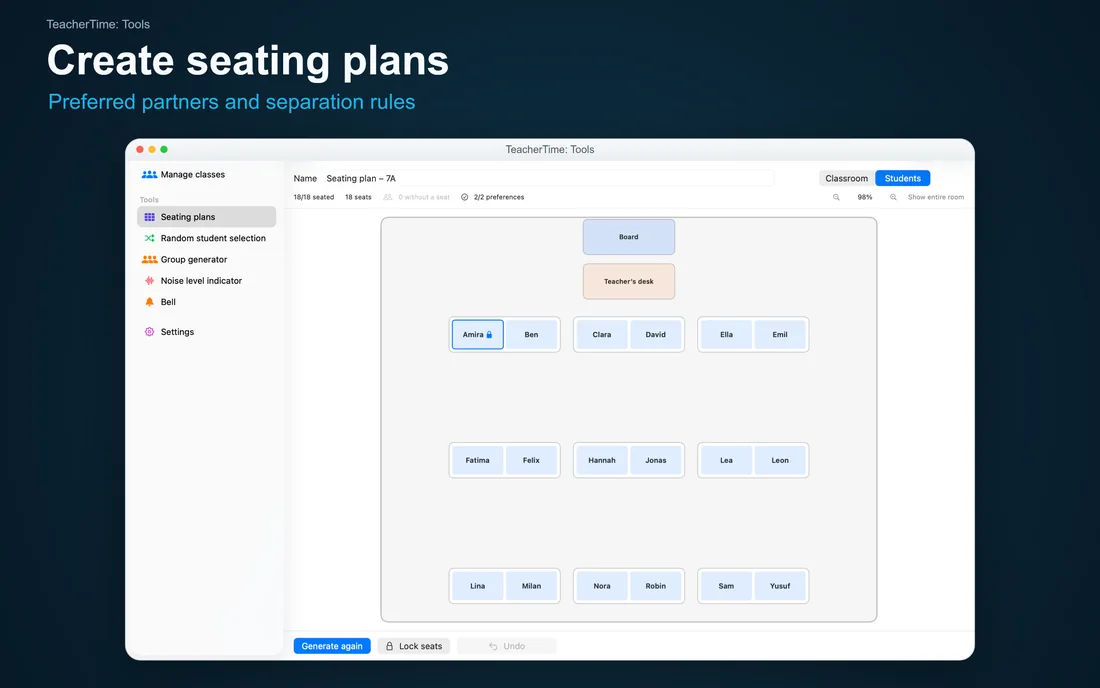Click the Noise level indicator waveform icon
The width and height of the screenshot is (1100, 688).
point(149,281)
